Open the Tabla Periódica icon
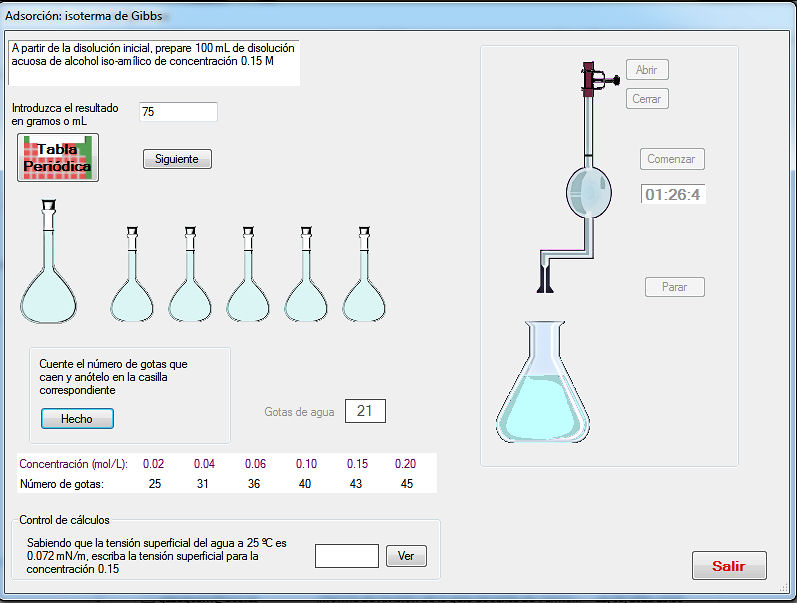Viewport: 797px width, 603px height. coord(58,158)
